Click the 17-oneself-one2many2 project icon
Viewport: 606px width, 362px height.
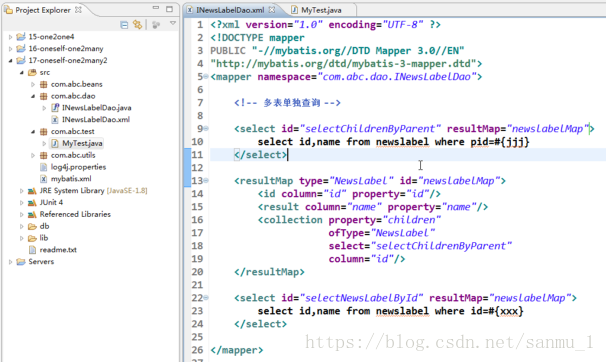pyautogui.click(x=21, y=60)
